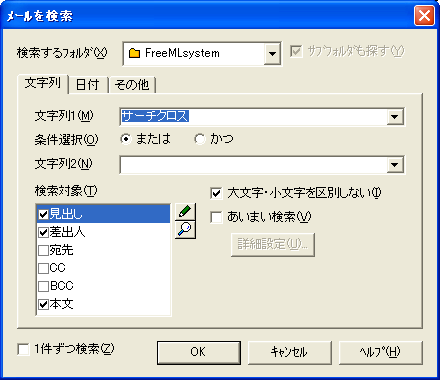Select the かつ radio button
The image size is (440, 380).
(200, 139)
